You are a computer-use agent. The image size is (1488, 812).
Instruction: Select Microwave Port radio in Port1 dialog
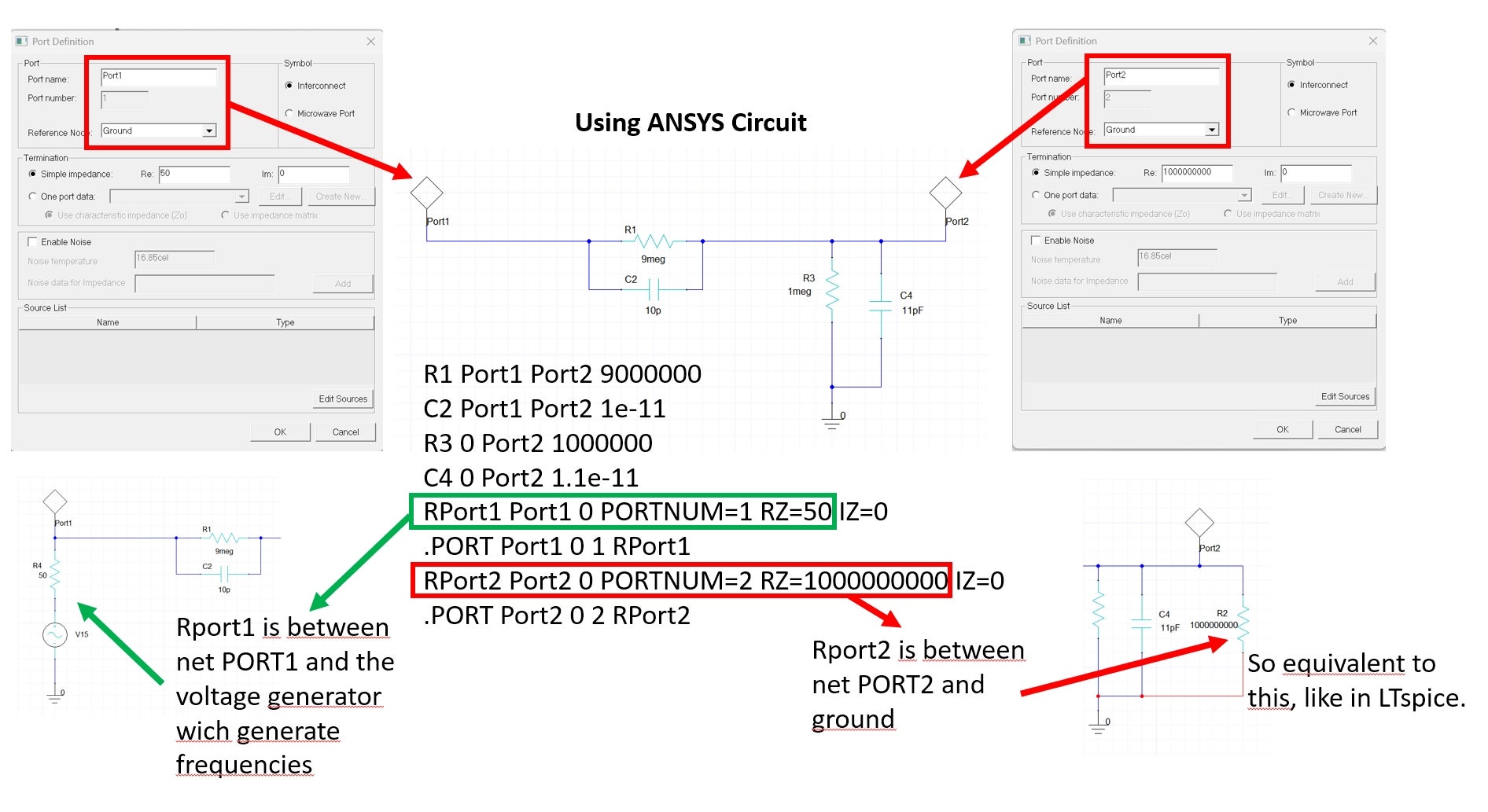tap(289, 113)
